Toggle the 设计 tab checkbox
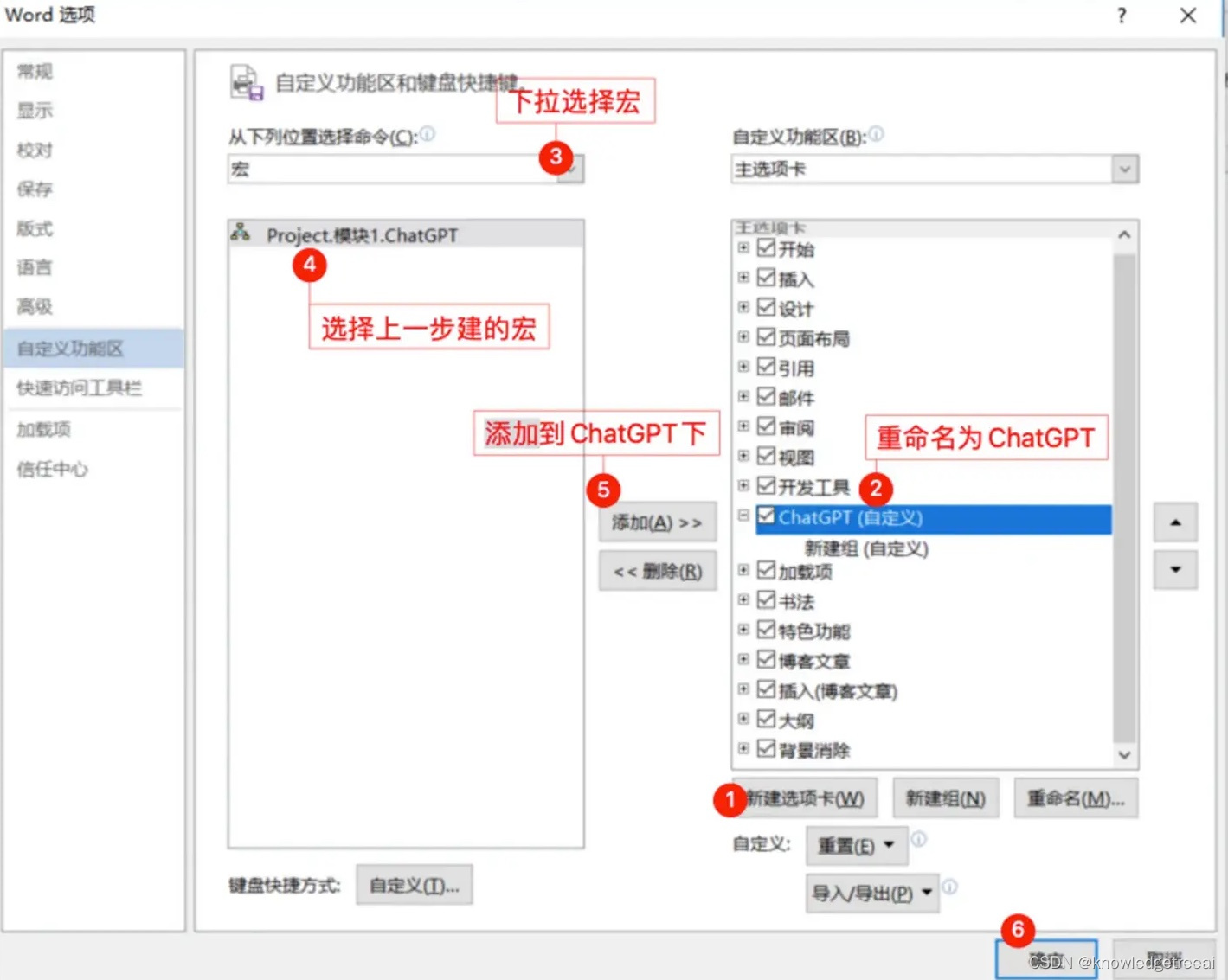This screenshot has height=980, width=1228. [766, 307]
